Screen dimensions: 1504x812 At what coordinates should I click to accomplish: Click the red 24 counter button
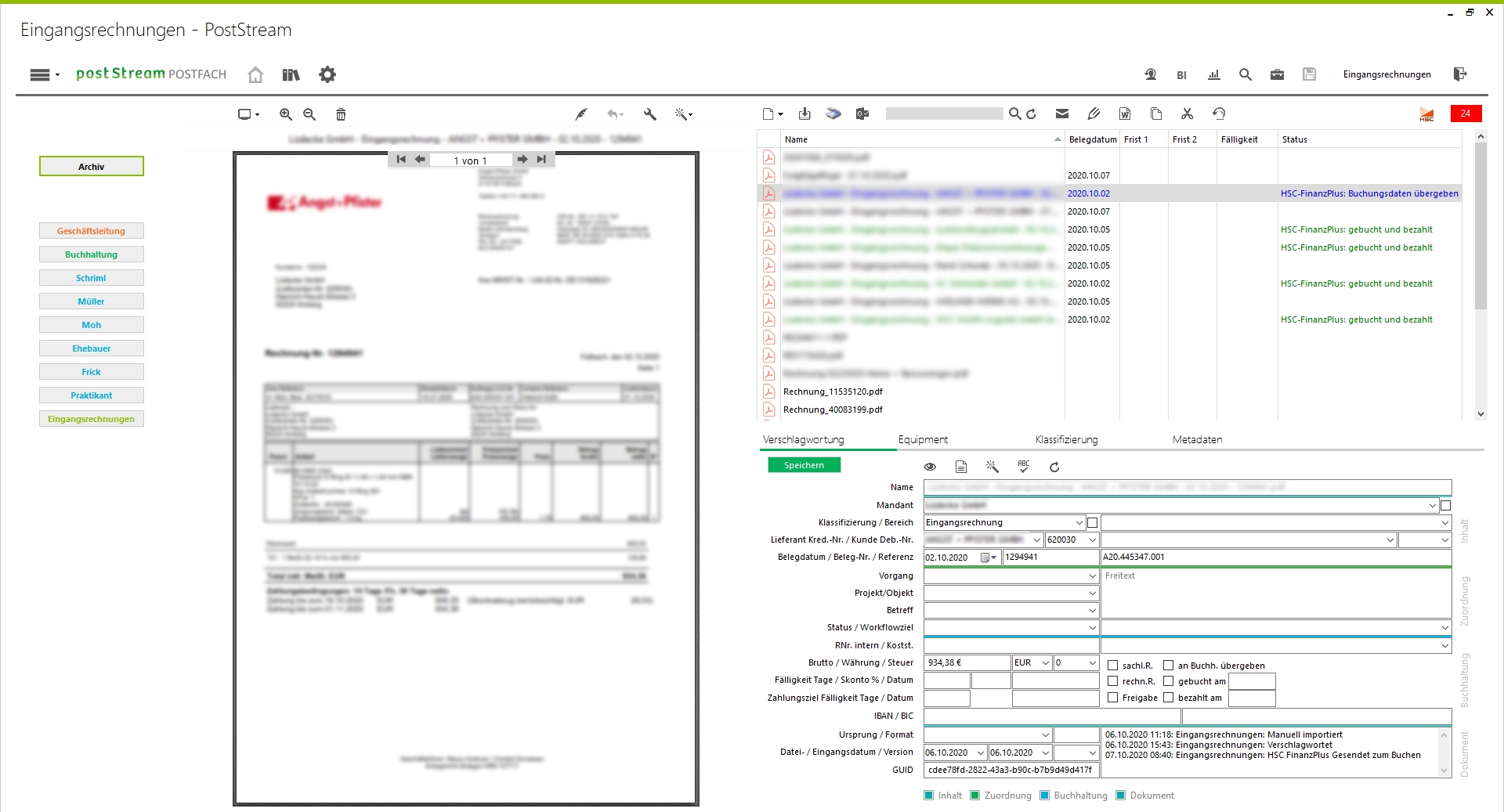1466,114
